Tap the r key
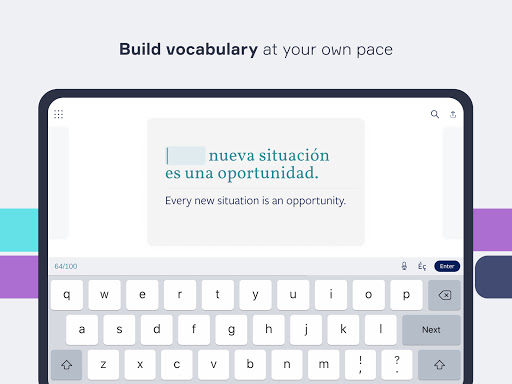The height and width of the screenshot is (384, 512). click(180, 295)
